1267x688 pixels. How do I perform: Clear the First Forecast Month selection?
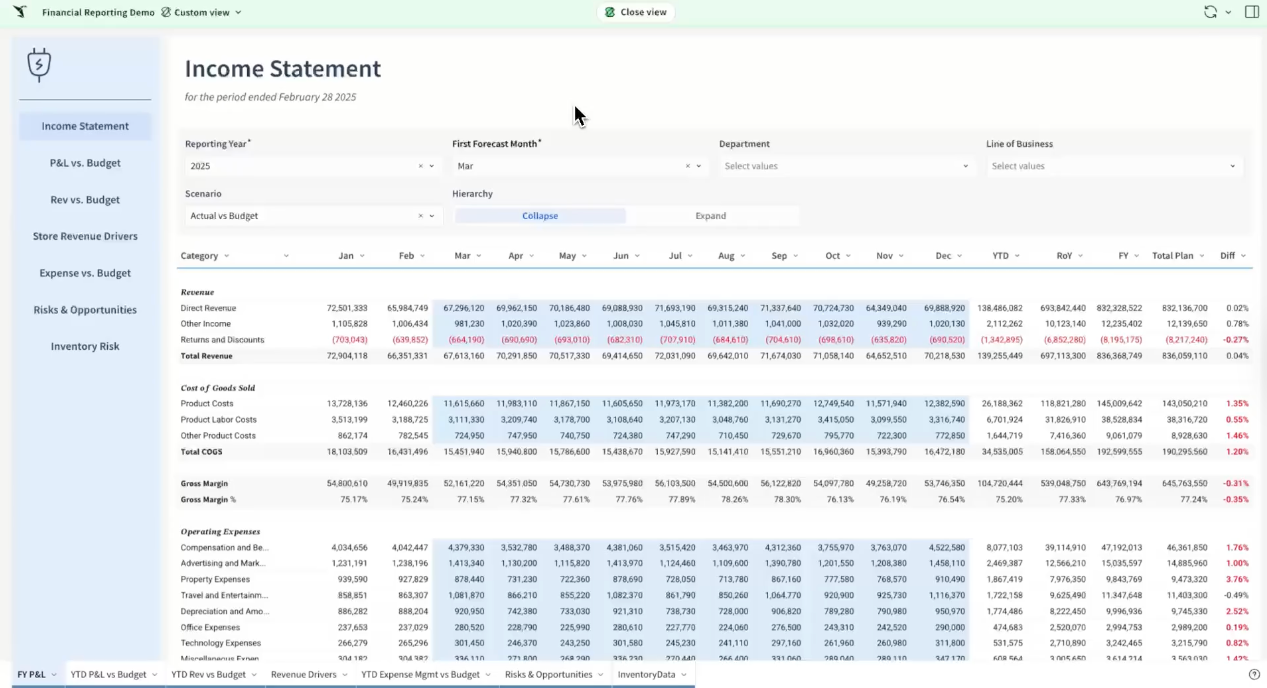coord(687,166)
